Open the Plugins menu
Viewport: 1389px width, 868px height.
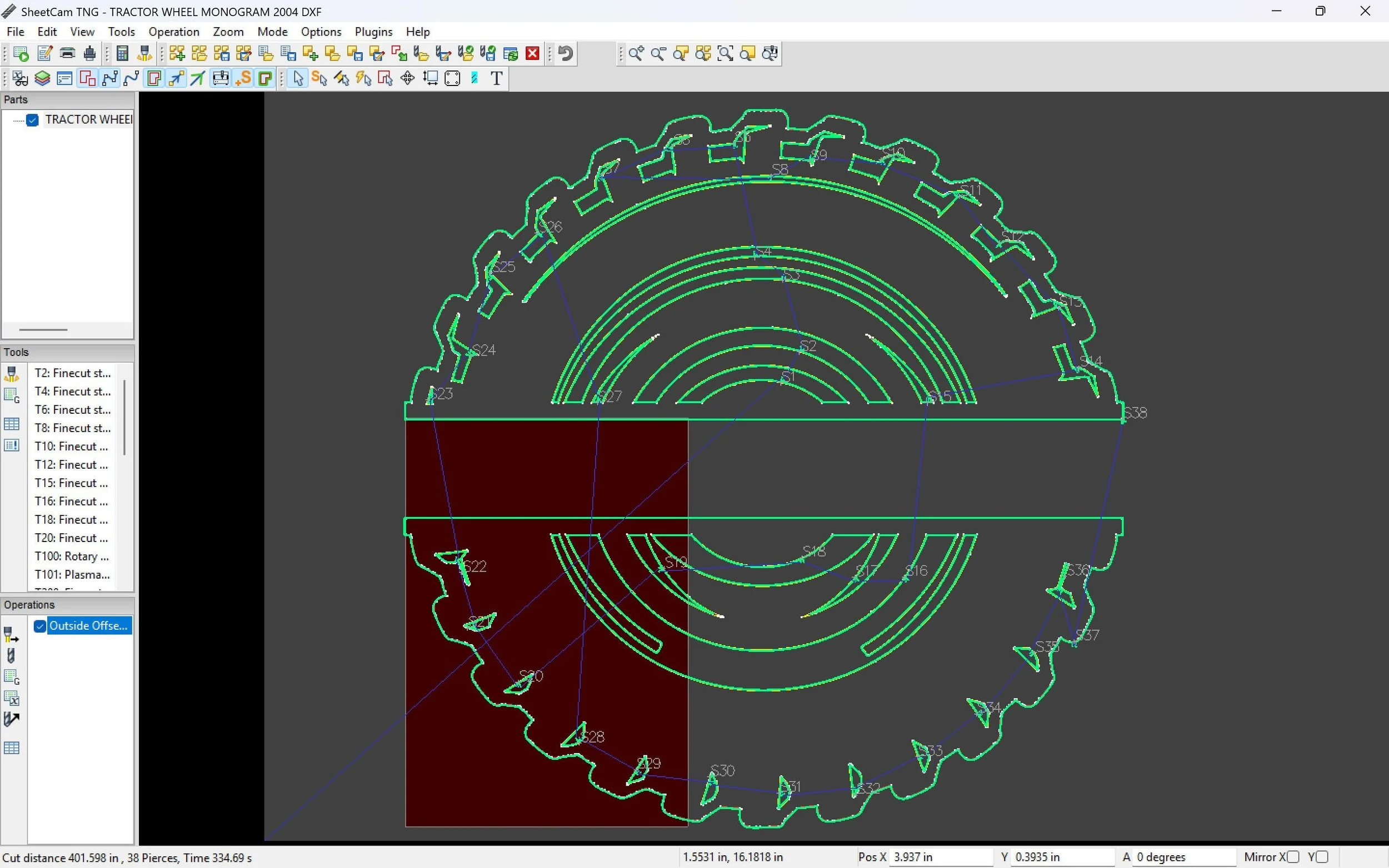[x=373, y=32]
